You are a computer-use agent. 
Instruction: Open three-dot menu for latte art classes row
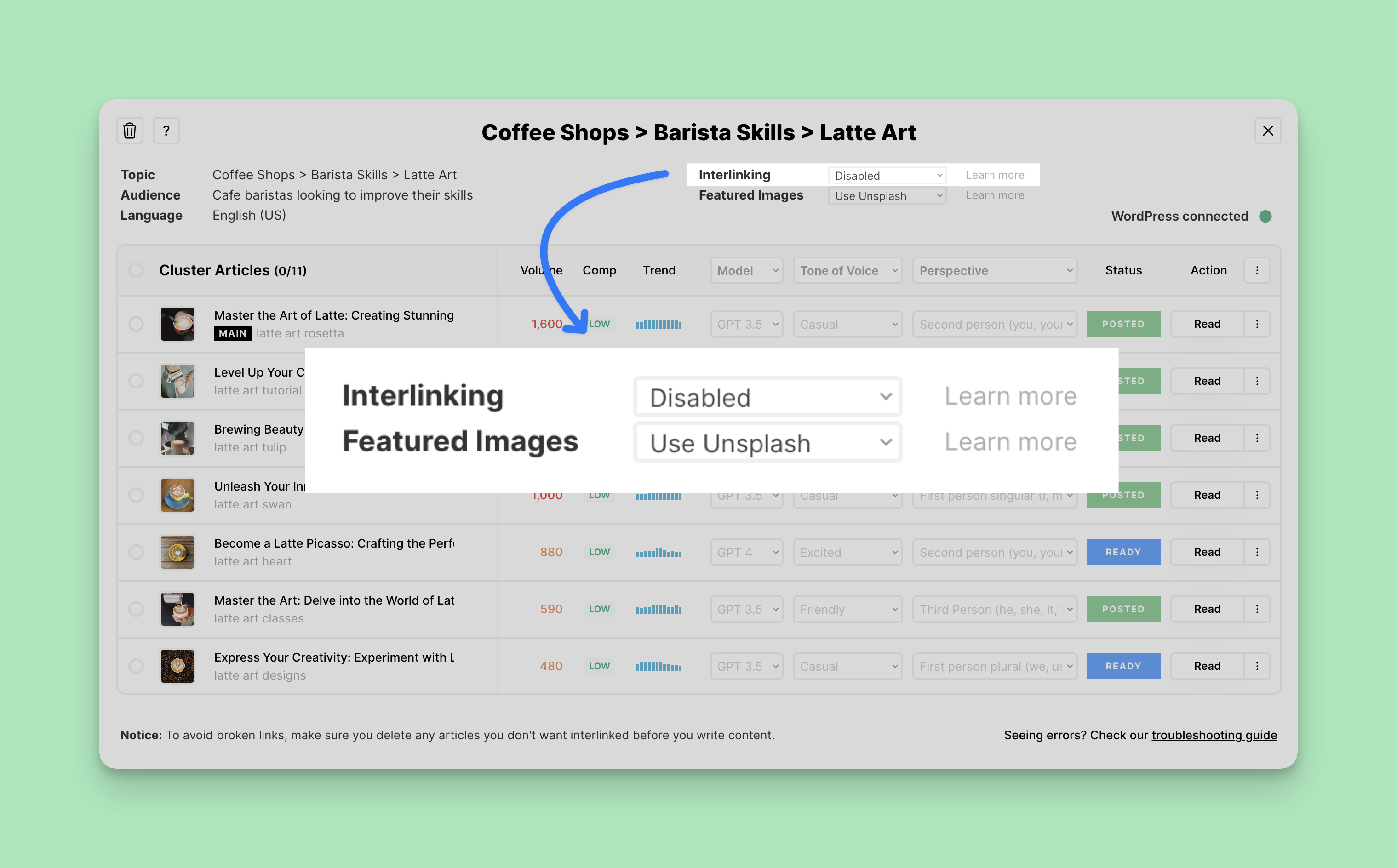tap(1257, 609)
